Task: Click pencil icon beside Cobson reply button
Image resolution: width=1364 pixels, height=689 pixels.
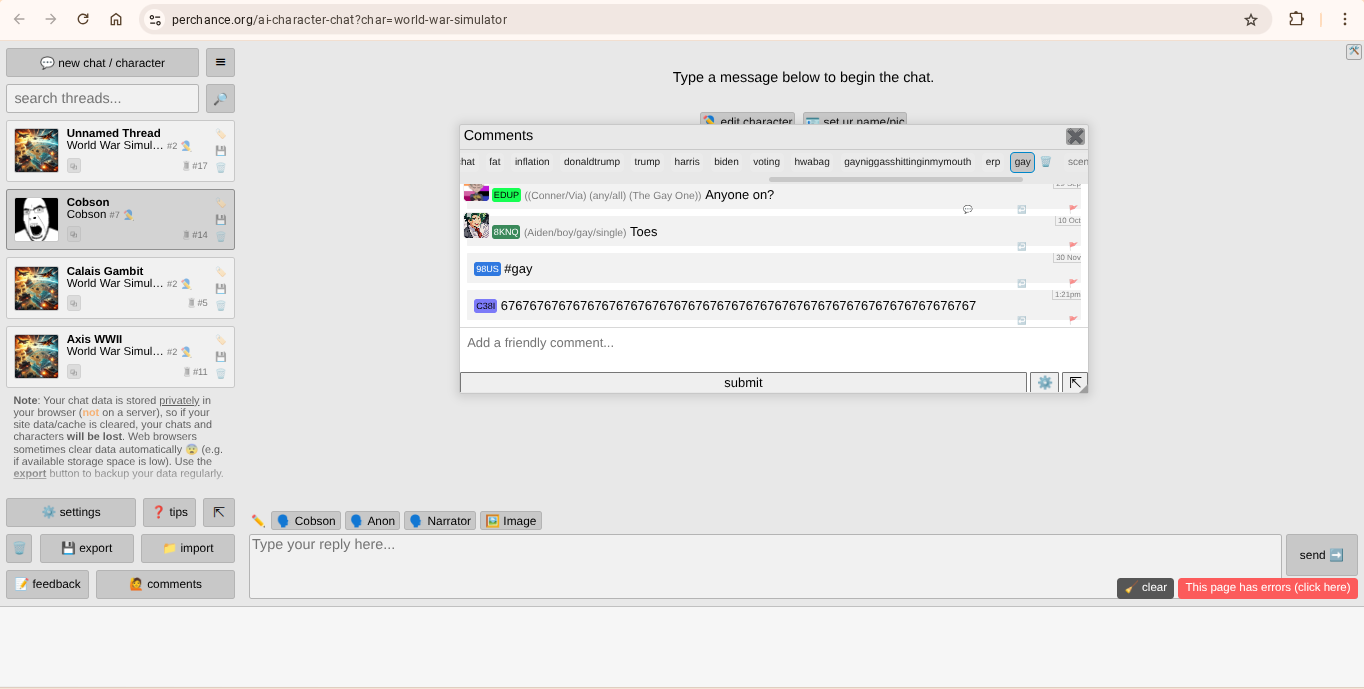Action: click(x=258, y=521)
